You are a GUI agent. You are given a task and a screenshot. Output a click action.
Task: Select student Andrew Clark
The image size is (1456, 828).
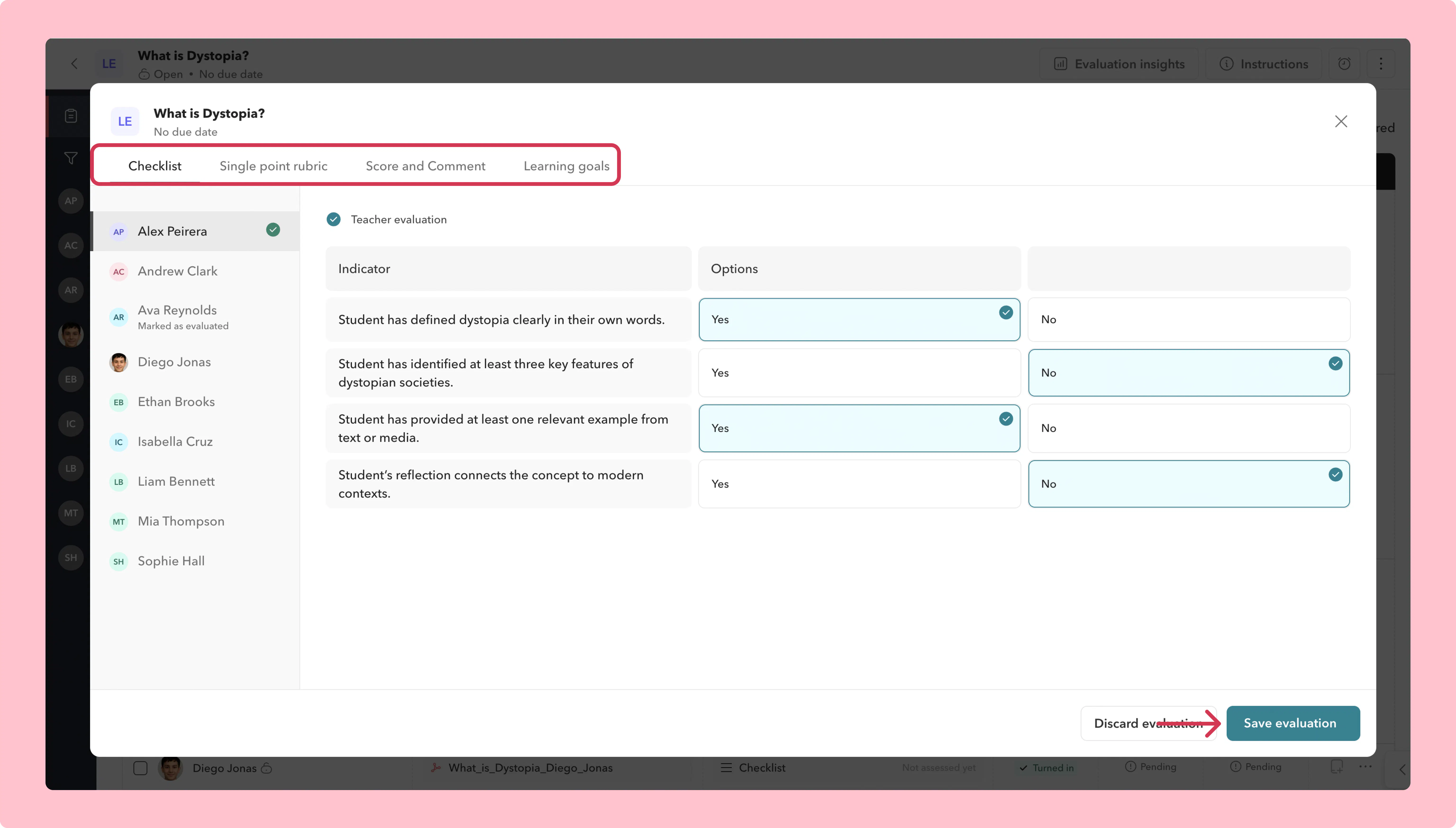(x=195, y=271)
